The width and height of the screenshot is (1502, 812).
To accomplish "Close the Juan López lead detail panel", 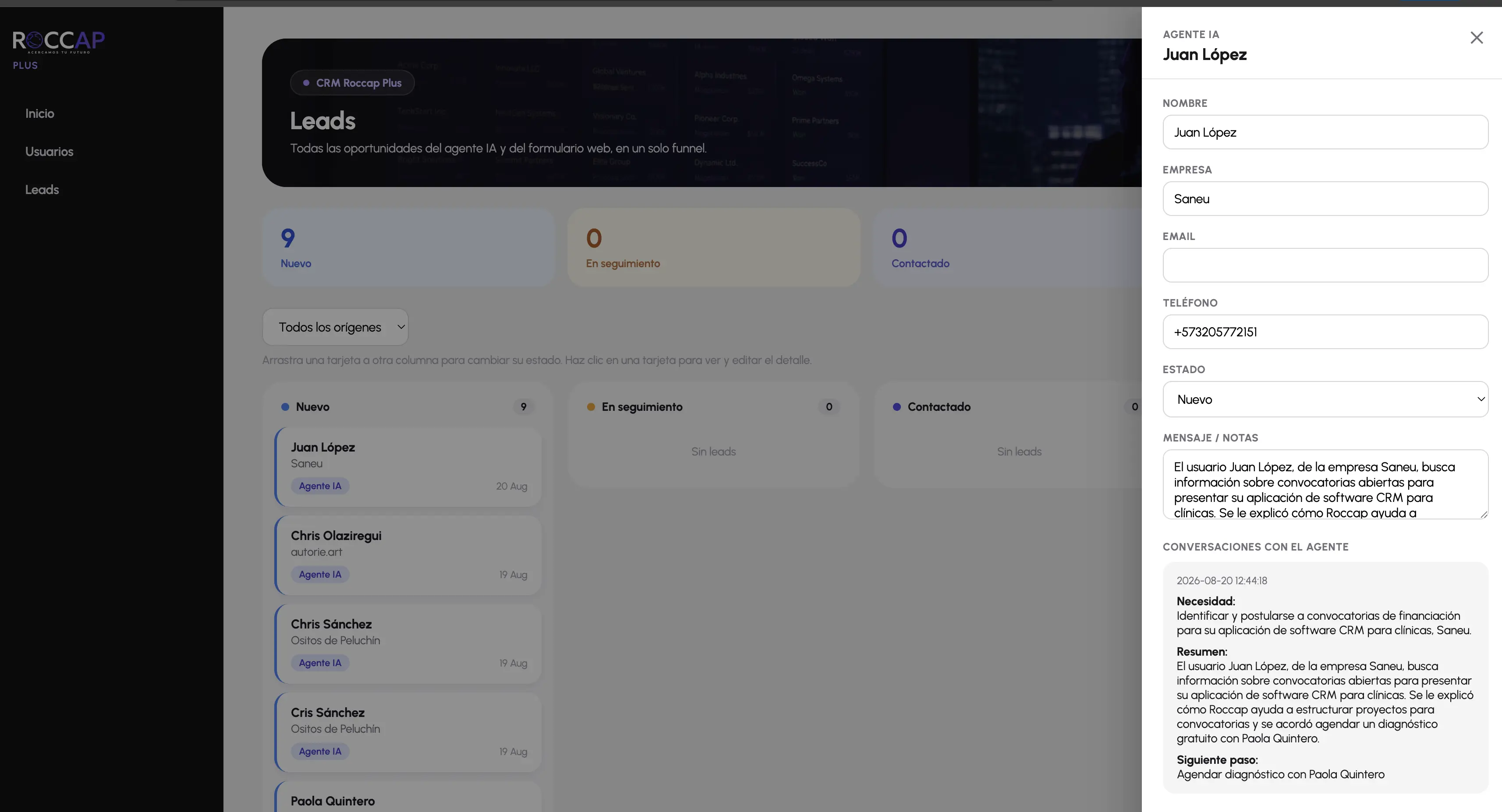I will pos(1476,38).
